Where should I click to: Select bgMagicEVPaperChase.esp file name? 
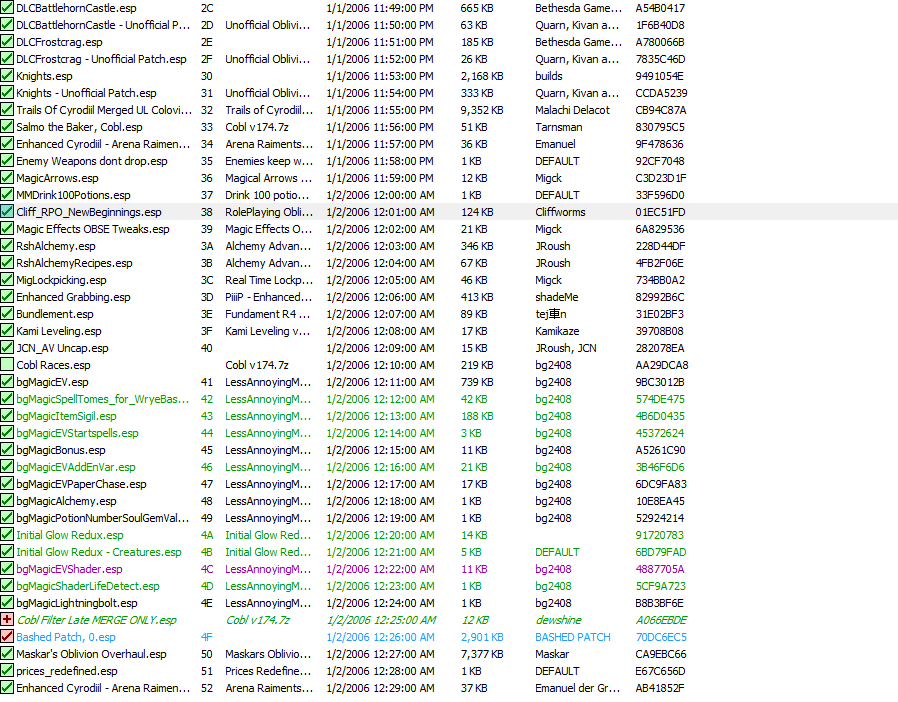(81, 484)
